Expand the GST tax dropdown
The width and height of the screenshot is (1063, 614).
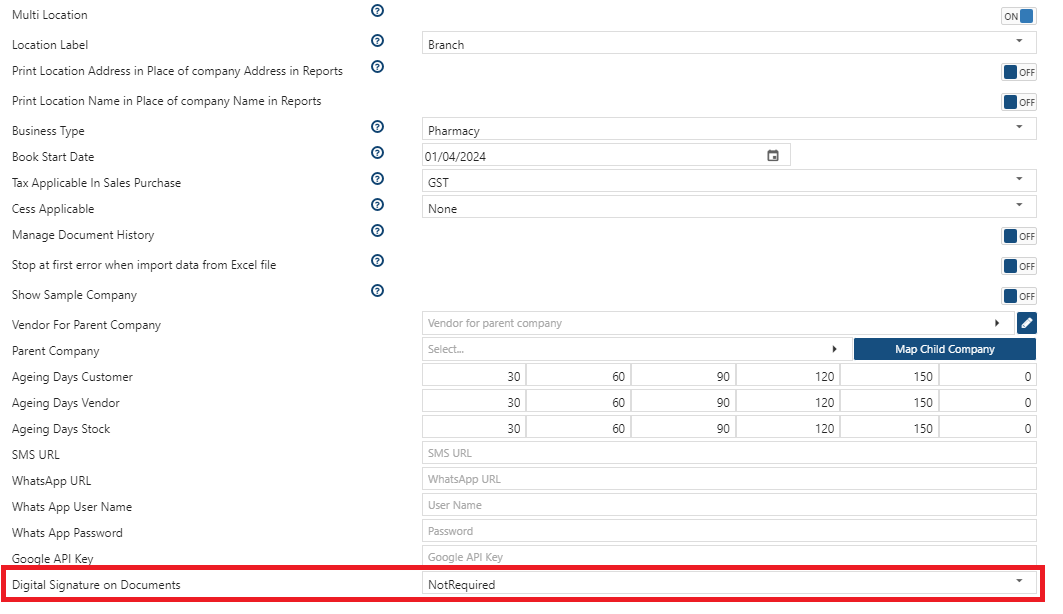(x=729, y=182)
